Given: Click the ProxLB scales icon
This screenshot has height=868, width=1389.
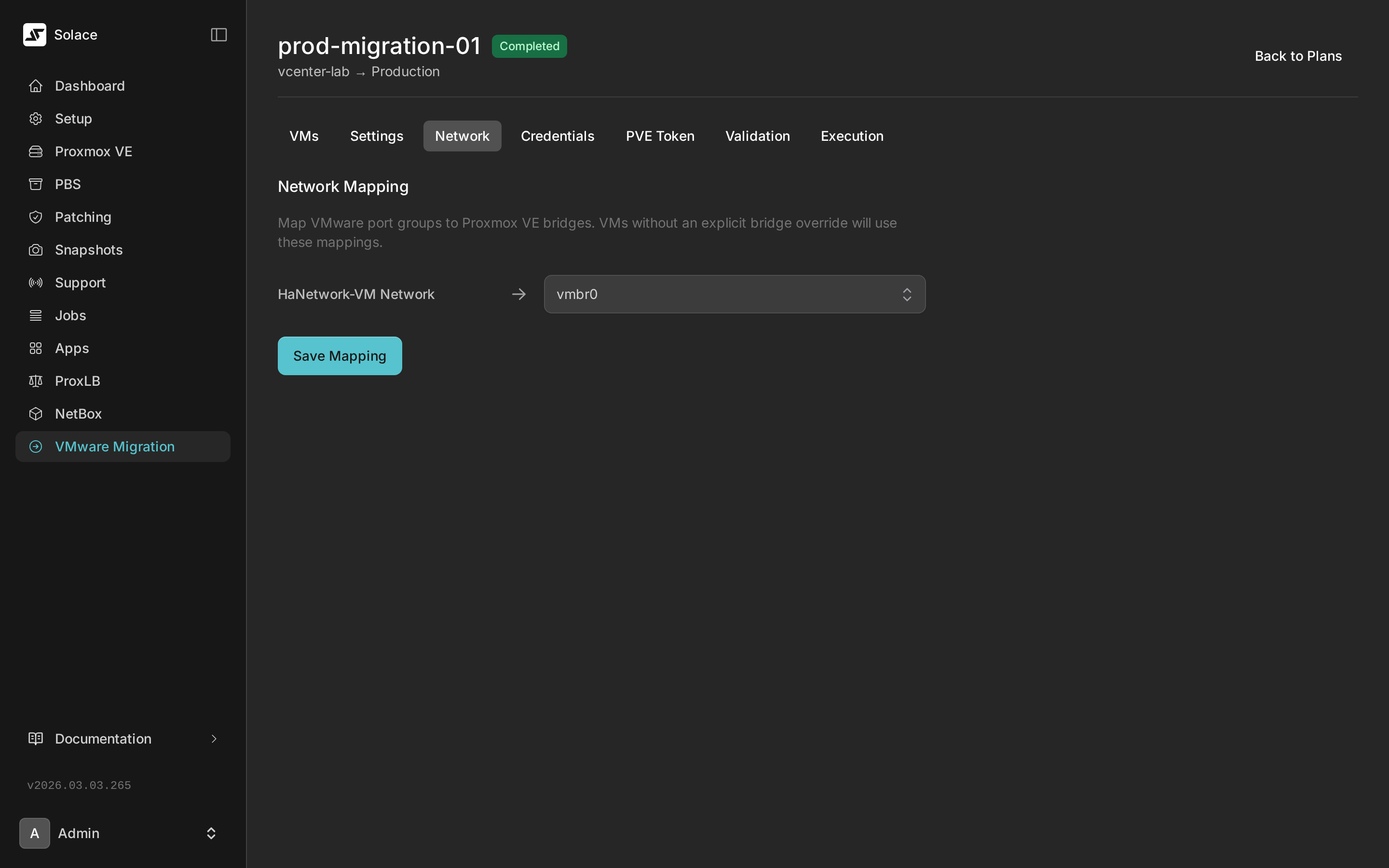Looking at the screenshot, I should (36, 381).
